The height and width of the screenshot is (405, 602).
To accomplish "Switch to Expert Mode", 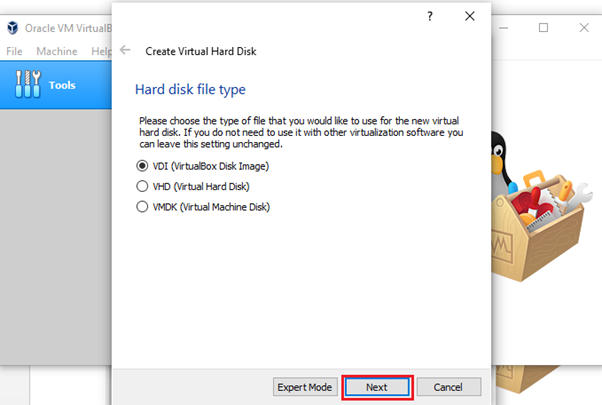I will tap(305, 387).
